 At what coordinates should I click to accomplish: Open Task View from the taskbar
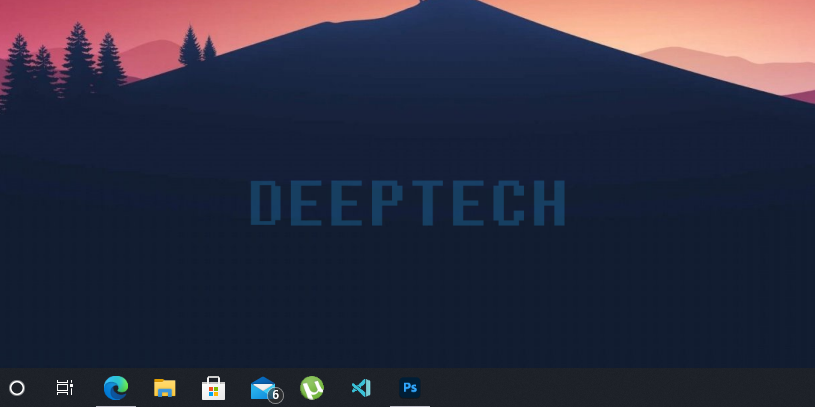tap(65, 388)
